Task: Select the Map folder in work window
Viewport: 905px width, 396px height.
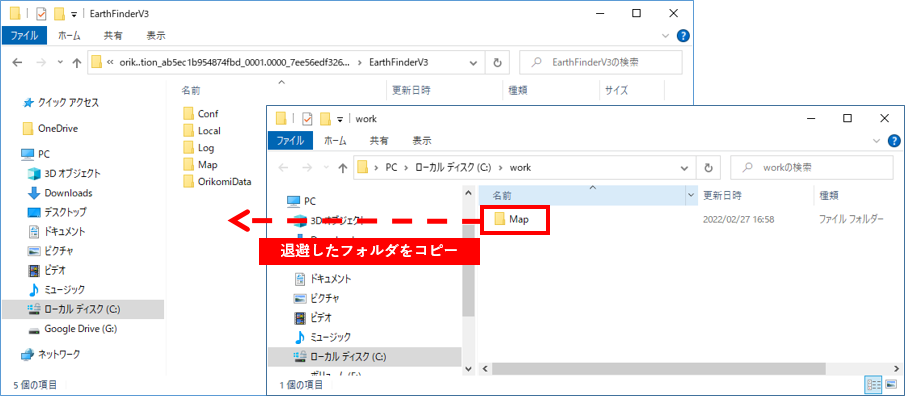Action: [511, 219]
